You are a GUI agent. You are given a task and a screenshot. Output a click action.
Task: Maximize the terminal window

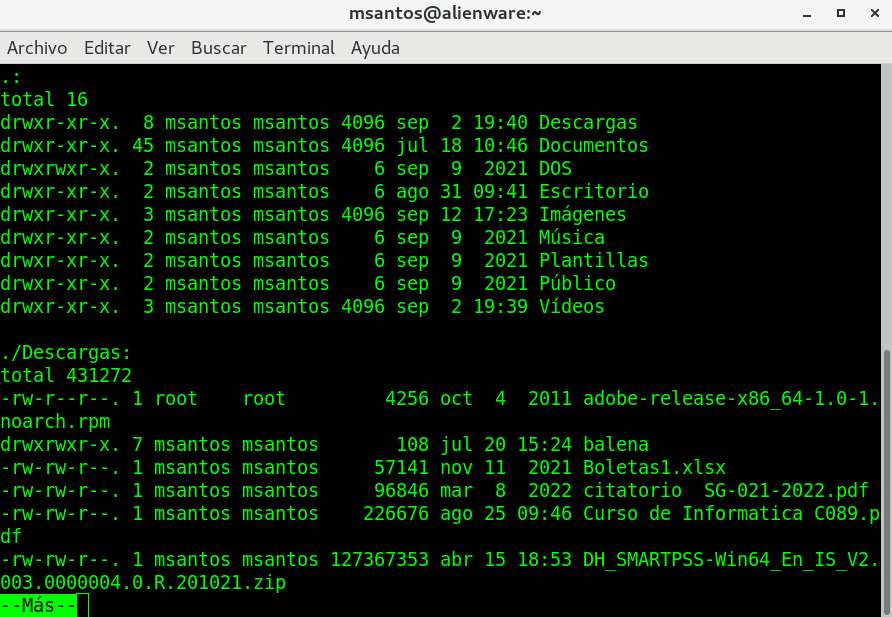point(841,14)
